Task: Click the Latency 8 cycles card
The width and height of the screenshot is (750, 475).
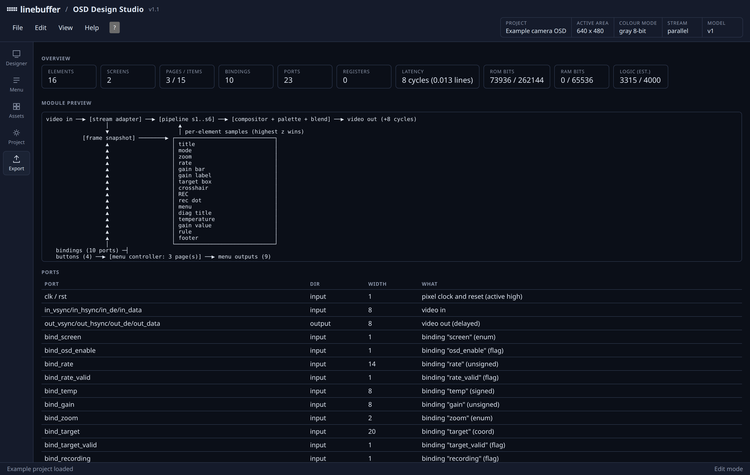Action: (437, 77)
